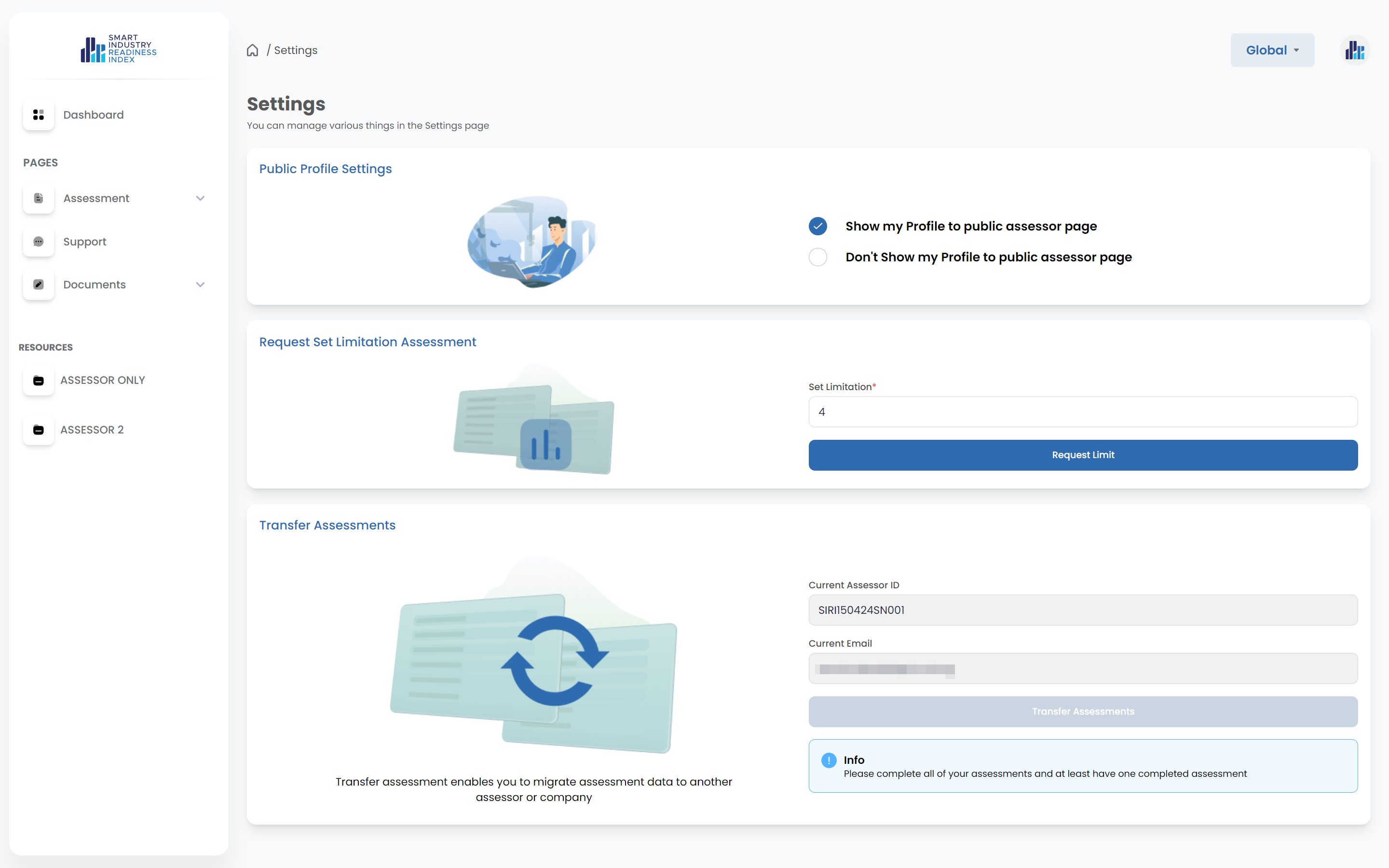1389x868 pixels.
Task: Click the home icon in breadcrumb
Action: click(x=253, y=51)
